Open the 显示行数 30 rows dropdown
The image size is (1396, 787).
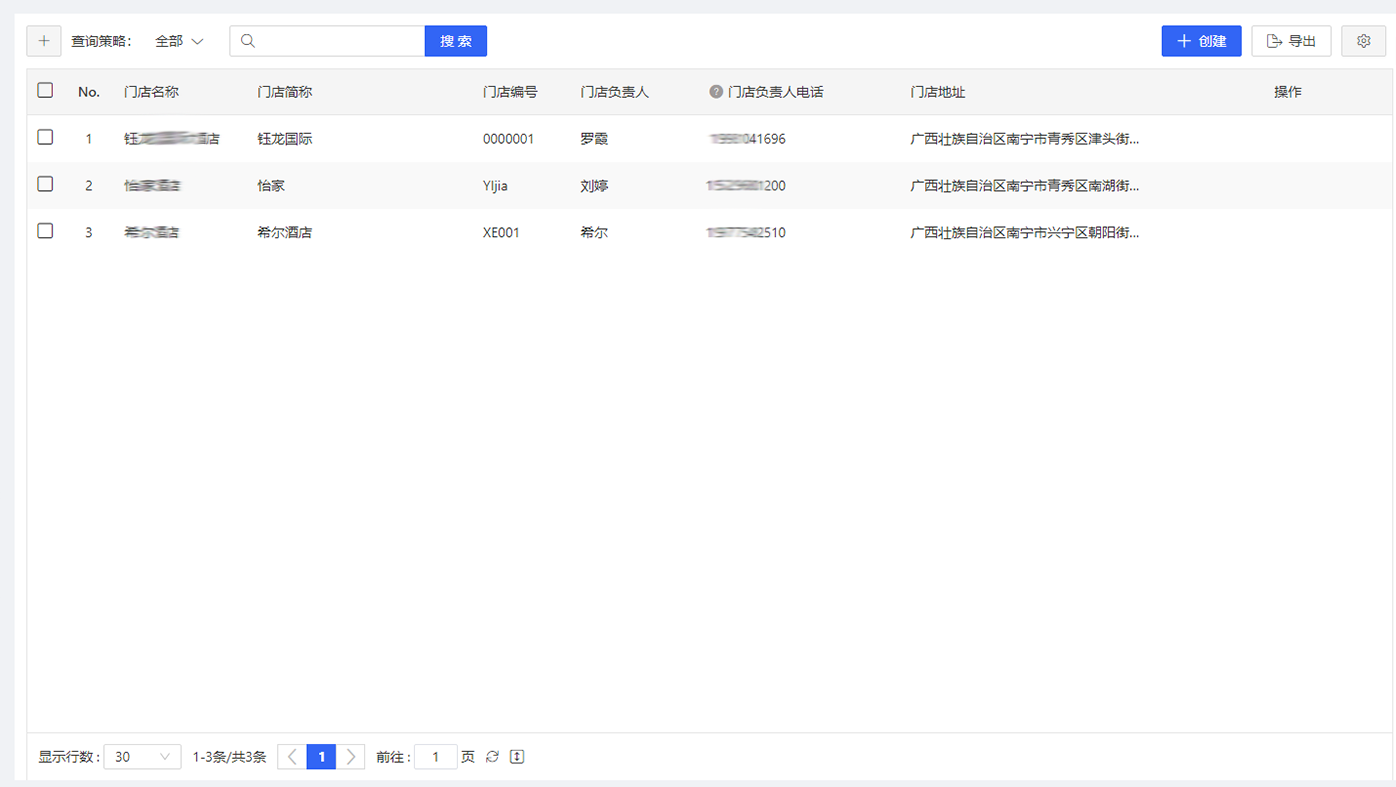[142, 757]
